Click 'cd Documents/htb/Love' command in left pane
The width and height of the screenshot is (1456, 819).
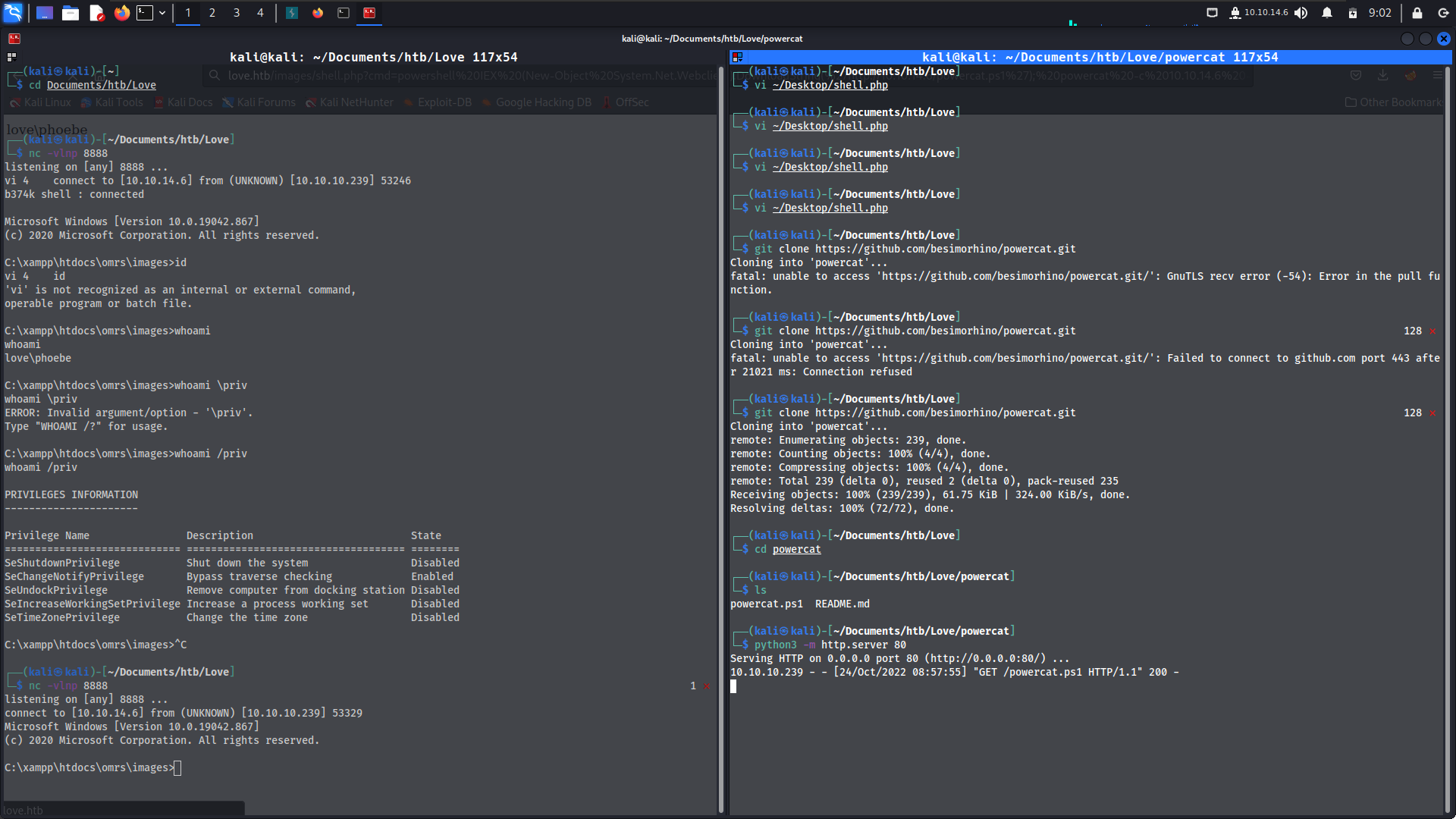[x=93, y=85]
